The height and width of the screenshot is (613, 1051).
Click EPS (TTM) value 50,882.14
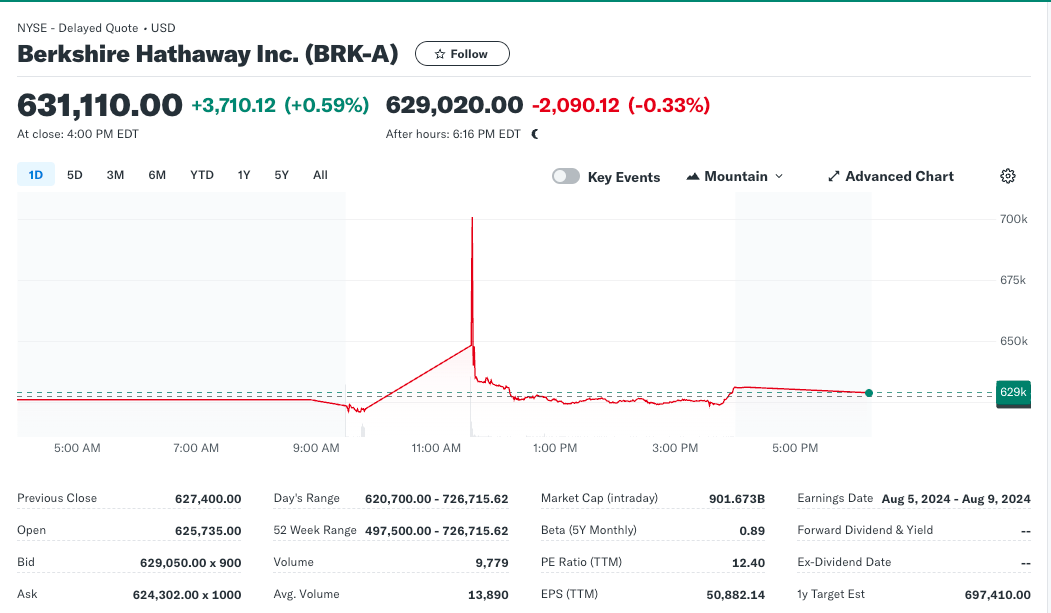point(735,595)
